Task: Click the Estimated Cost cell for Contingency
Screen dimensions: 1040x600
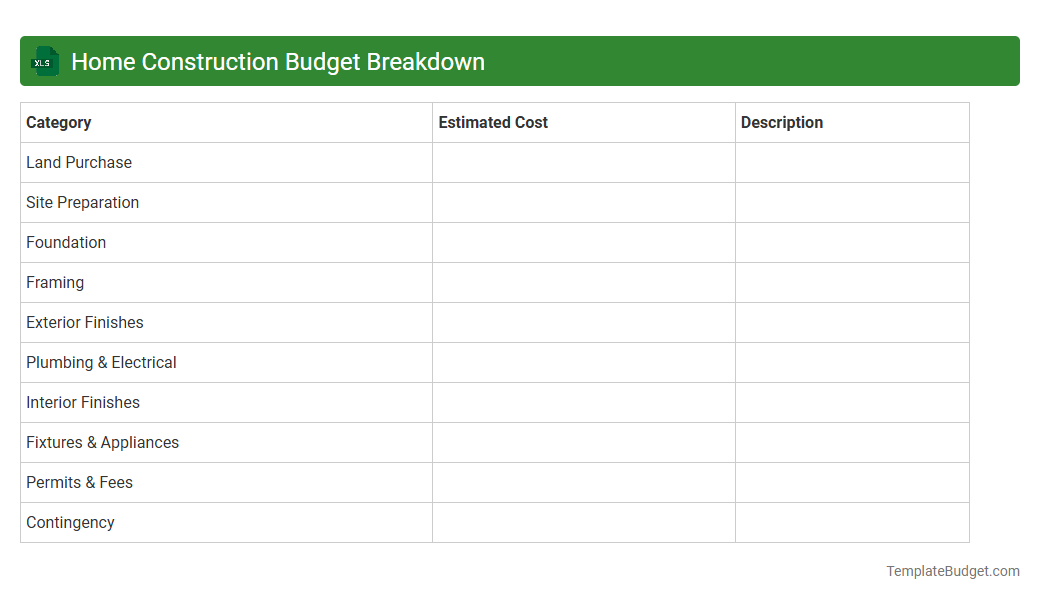Action: (583, 522)
